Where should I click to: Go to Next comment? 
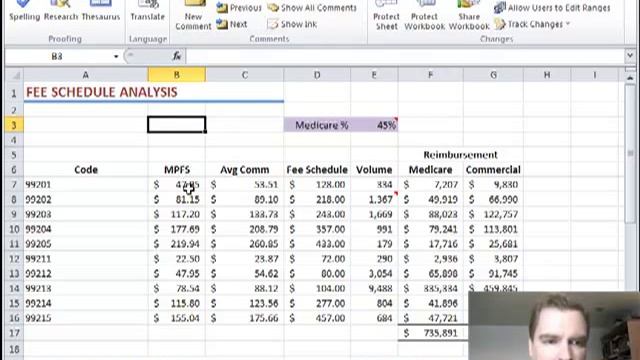point(231,24)
